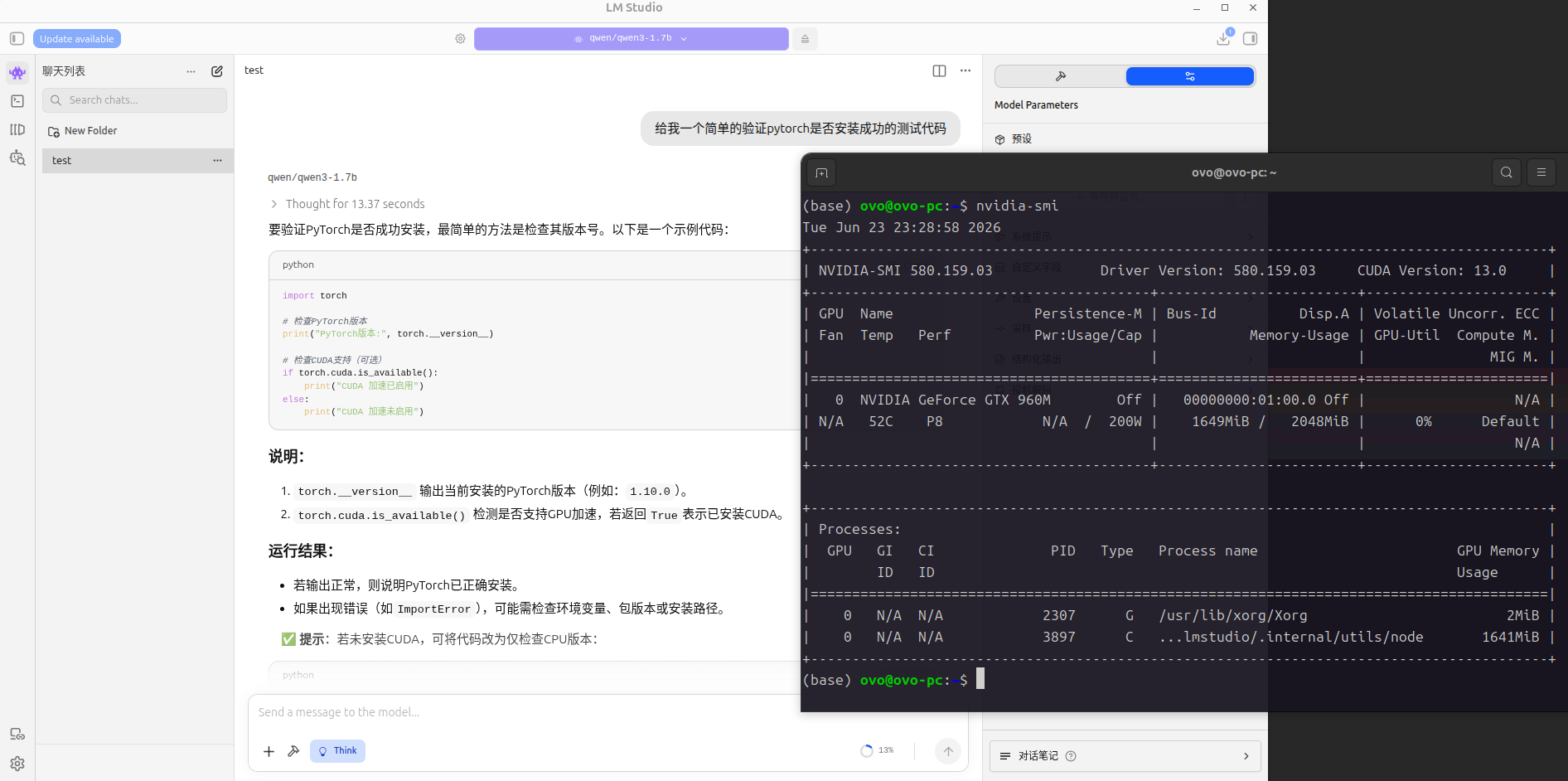Eject the loaded model
This screenshot has width=1568, height=781.
click(x=805, y=39)
